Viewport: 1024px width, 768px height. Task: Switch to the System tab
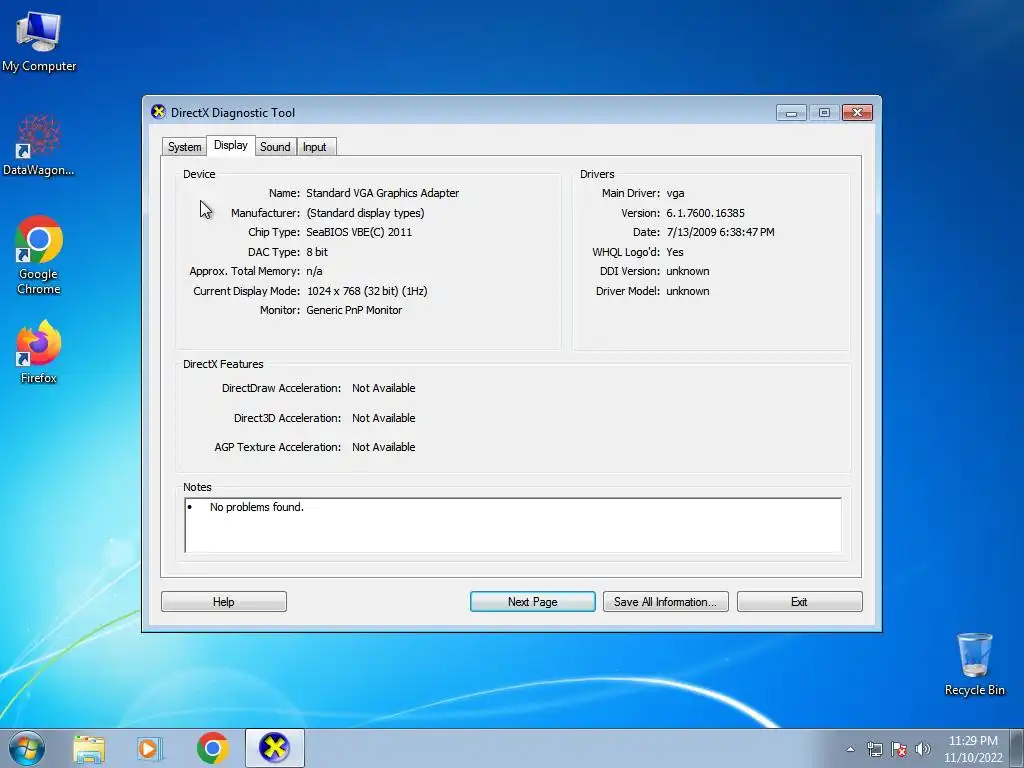click(184, 147)
